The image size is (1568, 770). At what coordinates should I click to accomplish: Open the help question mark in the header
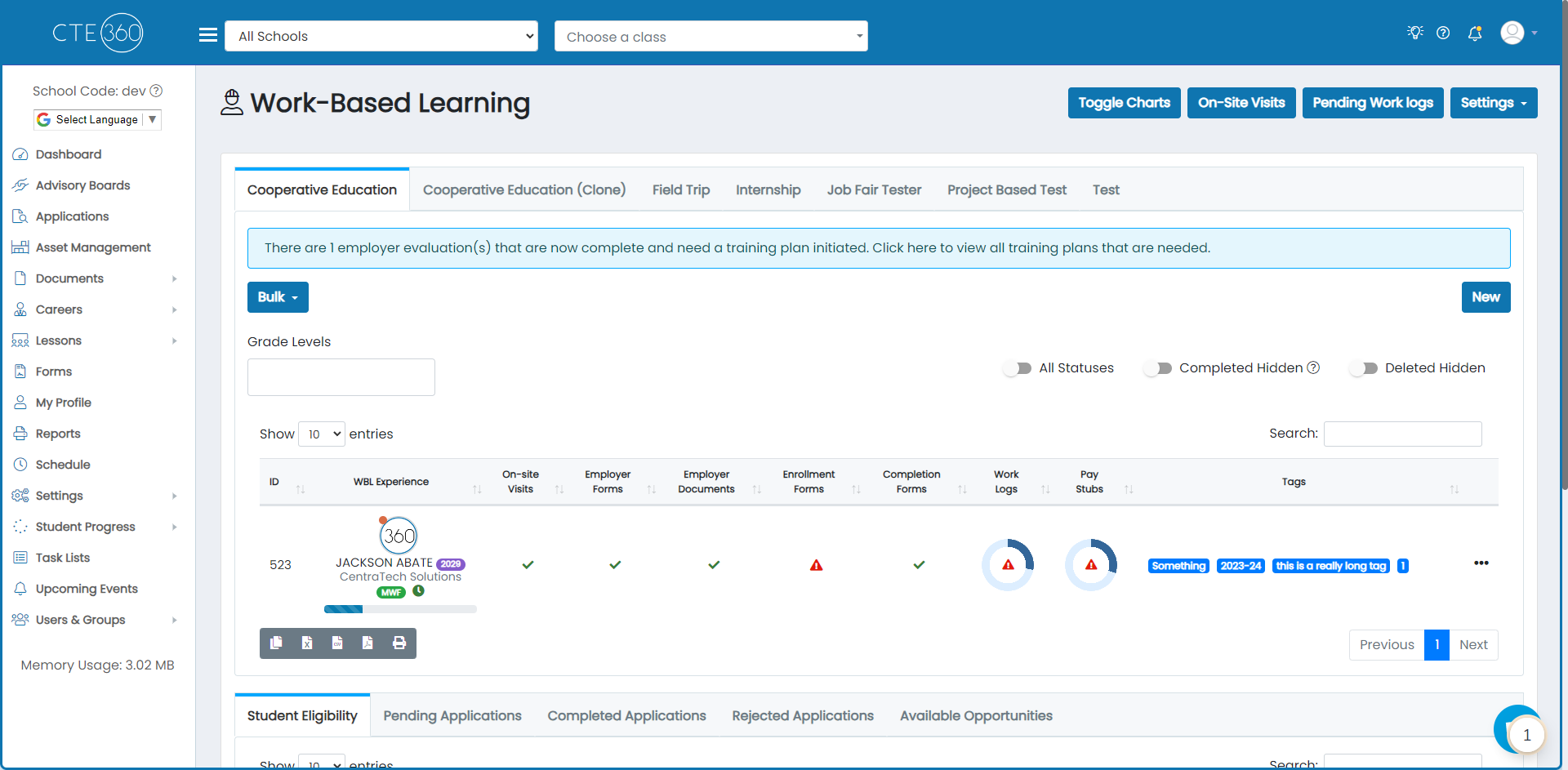1443,33
